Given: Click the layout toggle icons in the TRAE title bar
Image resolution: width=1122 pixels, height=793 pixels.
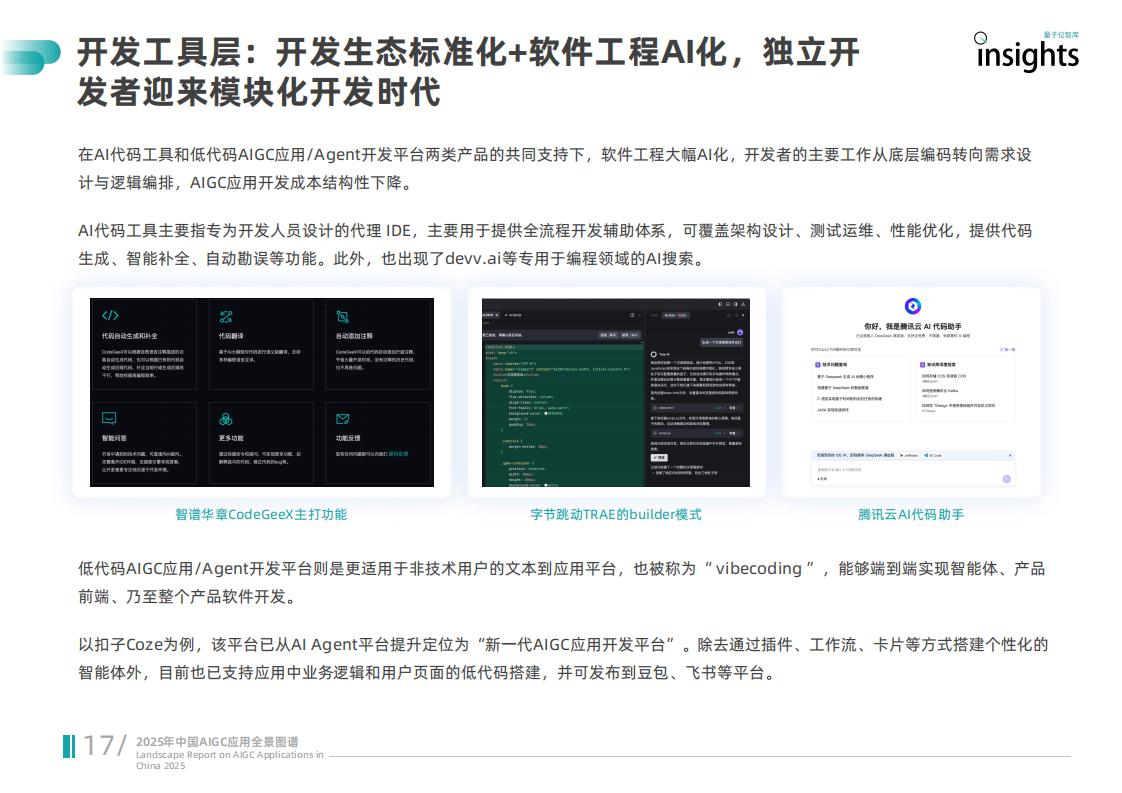Looking at the screenshot, I should (731, 304).
